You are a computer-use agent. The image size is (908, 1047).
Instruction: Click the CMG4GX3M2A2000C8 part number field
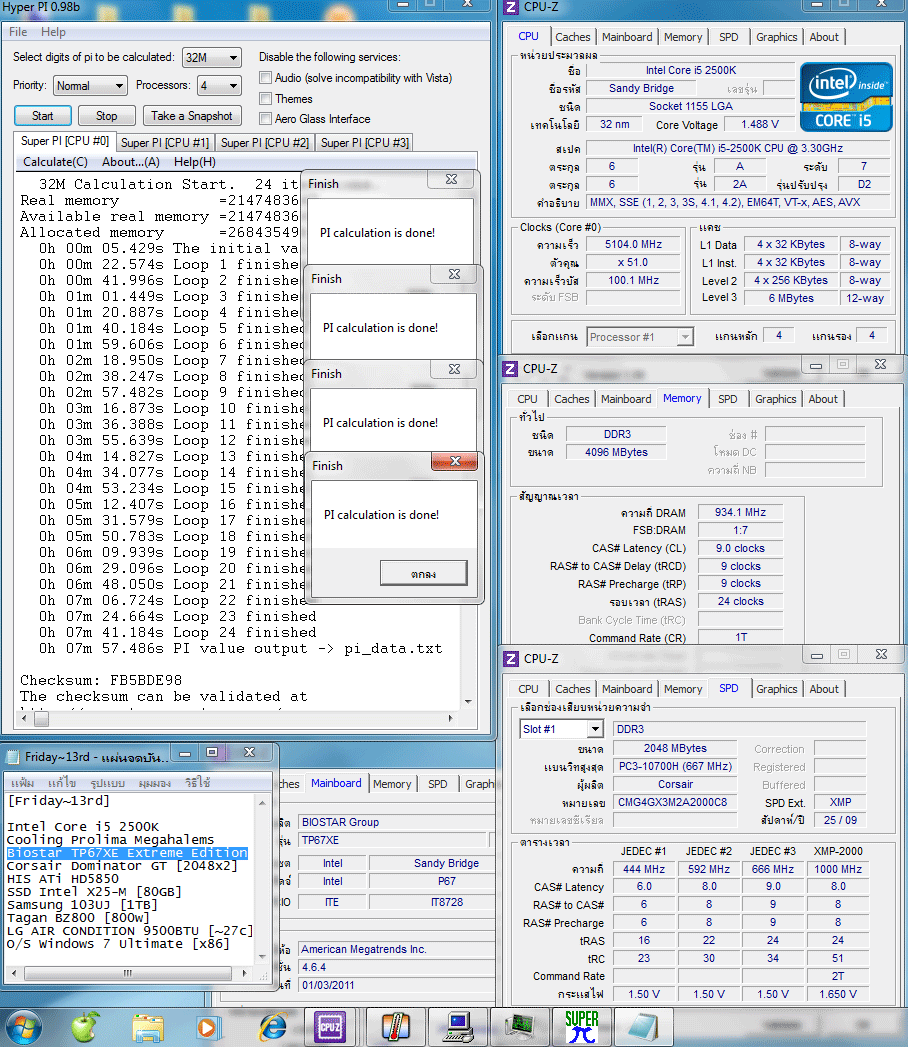pyautogui.click(x=675, y=802)
